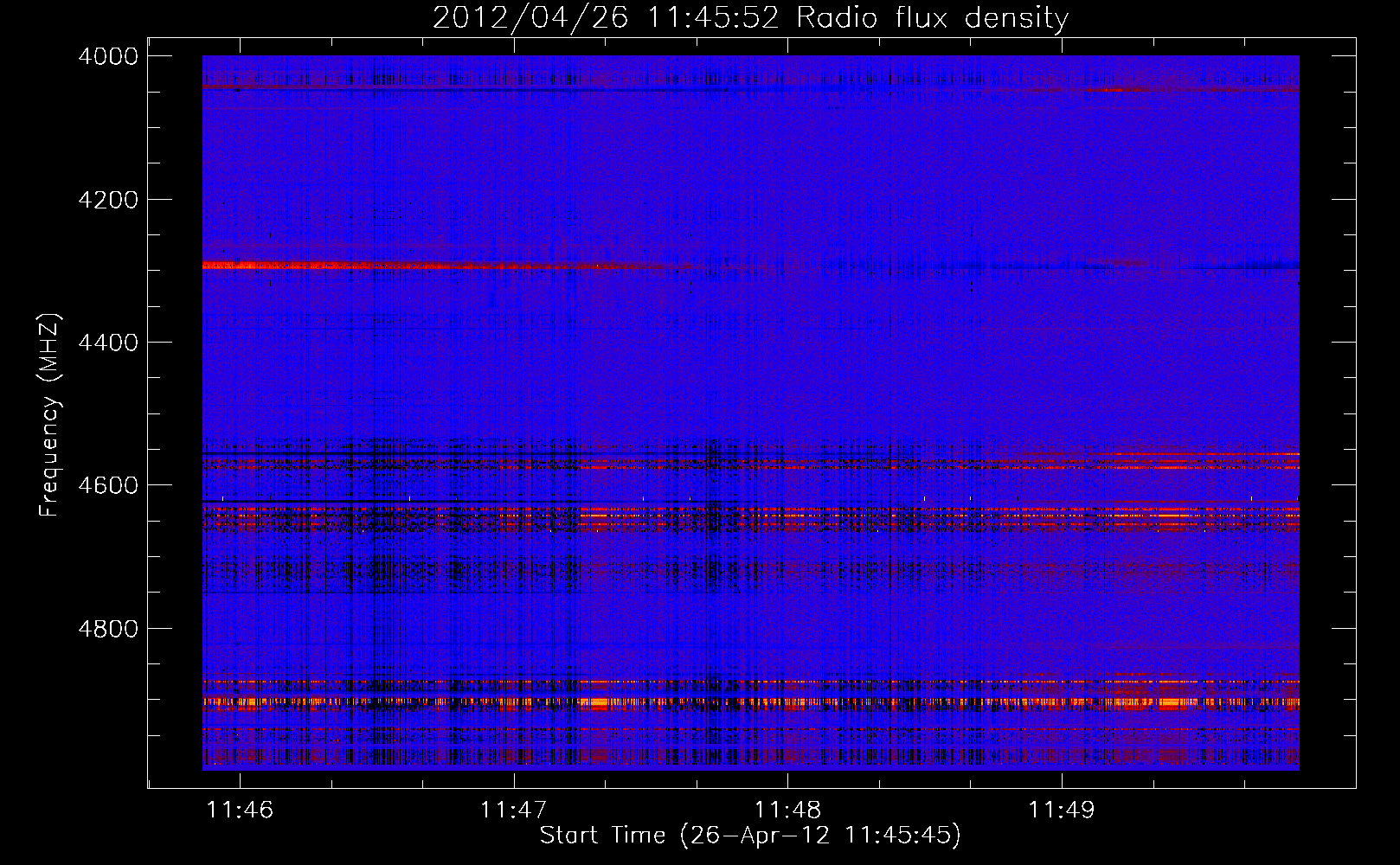Click the 4200 frequency axis label

click(108, 200)
